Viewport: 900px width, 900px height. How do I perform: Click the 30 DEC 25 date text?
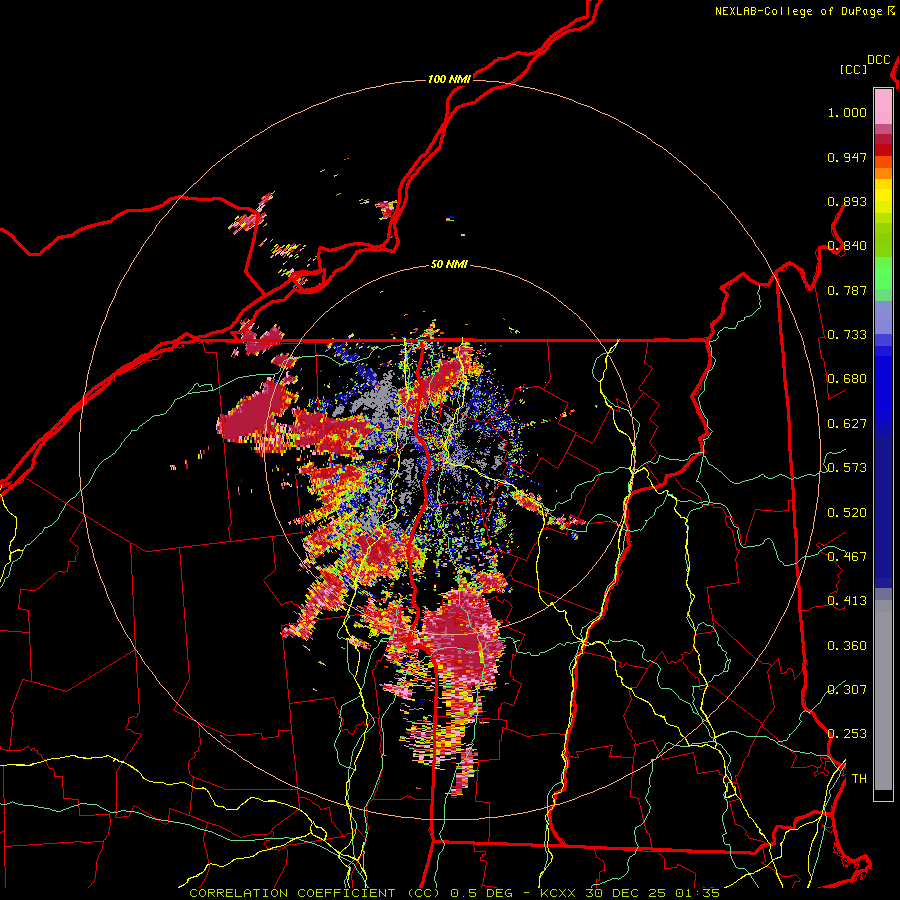(x=625, y=893)
